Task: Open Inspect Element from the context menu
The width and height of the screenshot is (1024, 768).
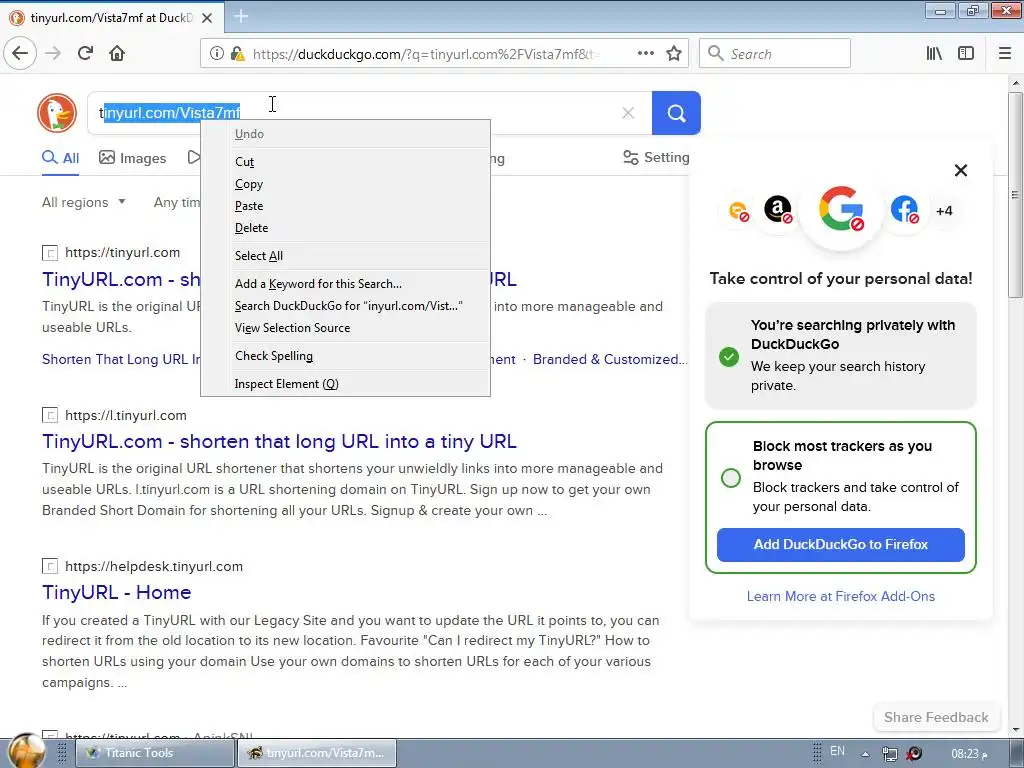Action: tap(345, 384)
